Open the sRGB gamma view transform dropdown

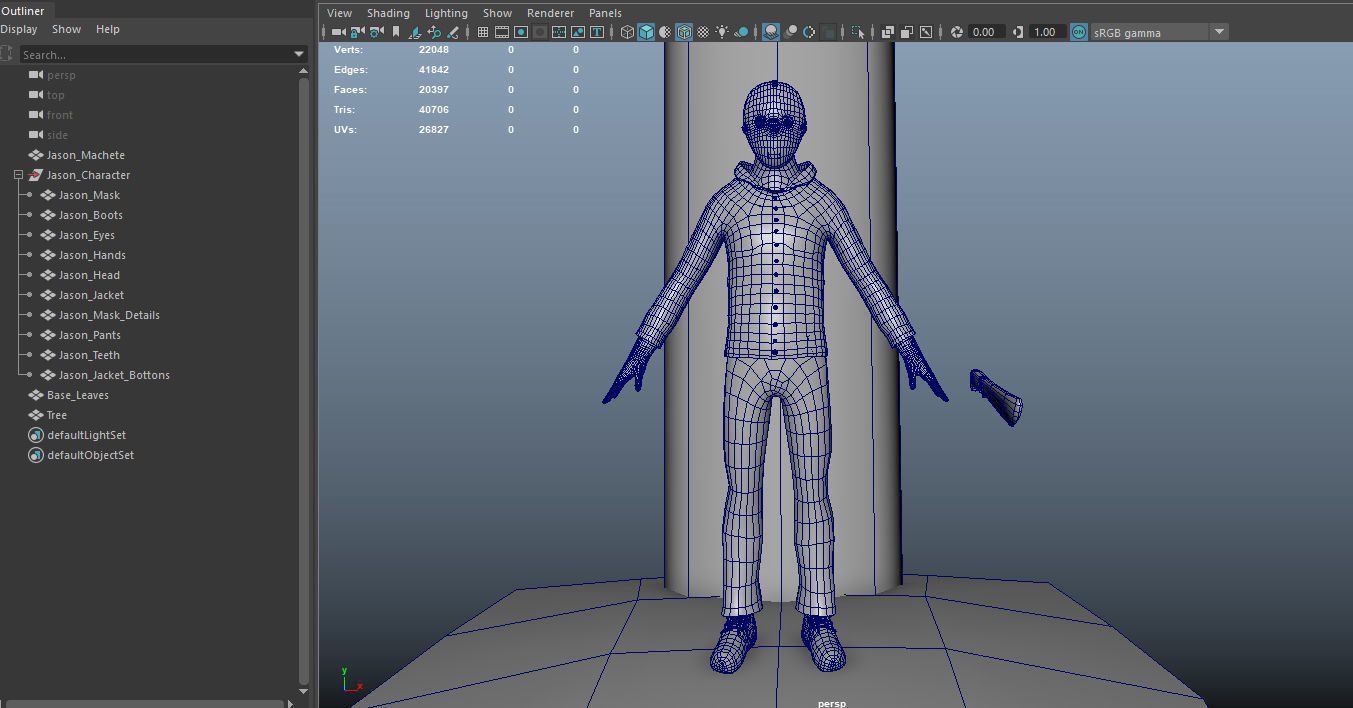(1159, 32)
